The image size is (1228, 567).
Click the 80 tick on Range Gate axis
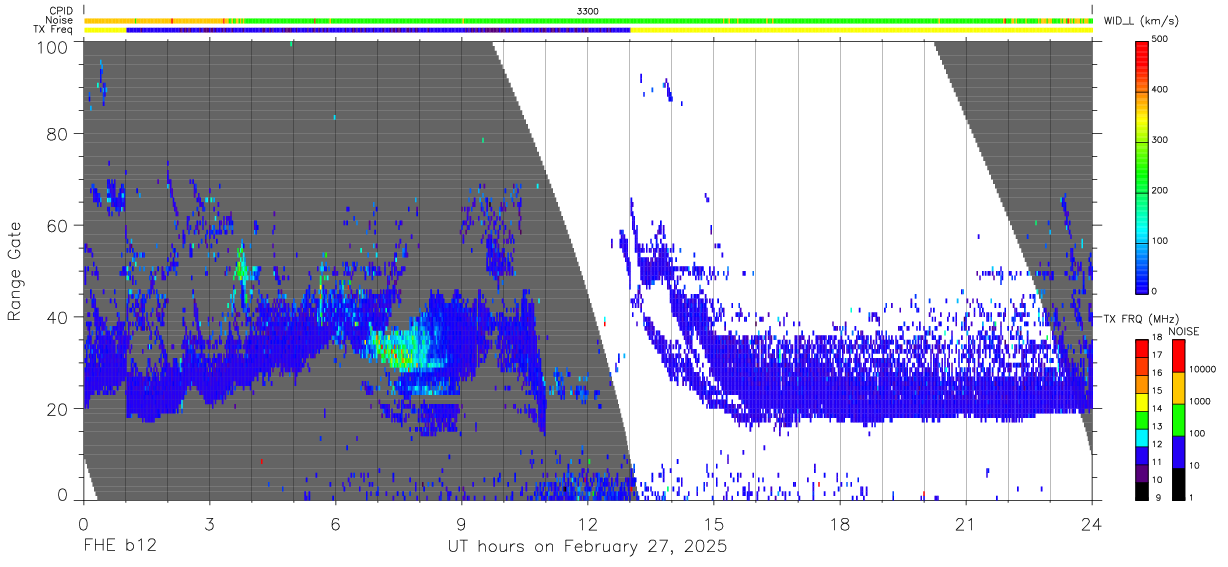58,134
